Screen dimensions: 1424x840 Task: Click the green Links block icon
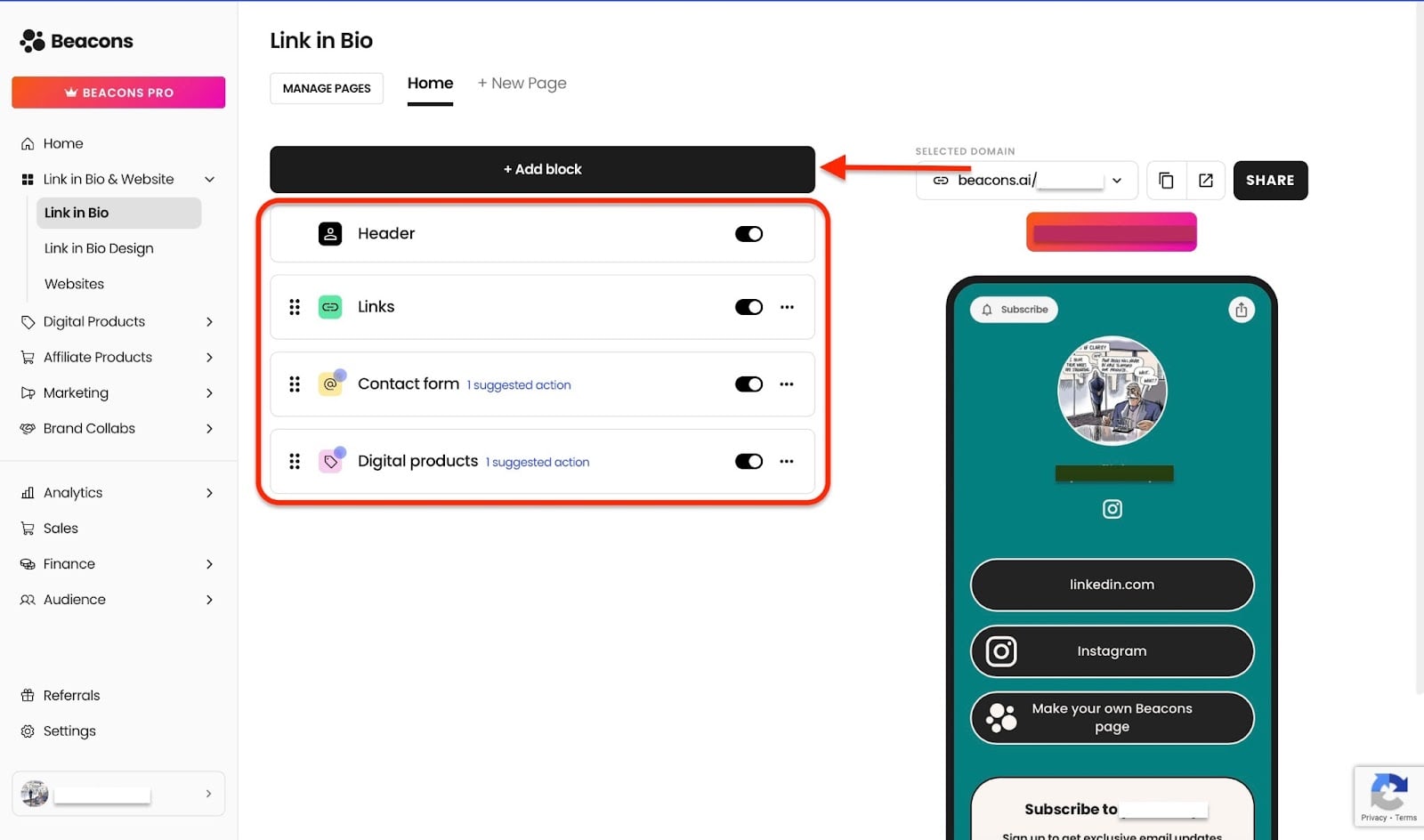tap(330, 307)
